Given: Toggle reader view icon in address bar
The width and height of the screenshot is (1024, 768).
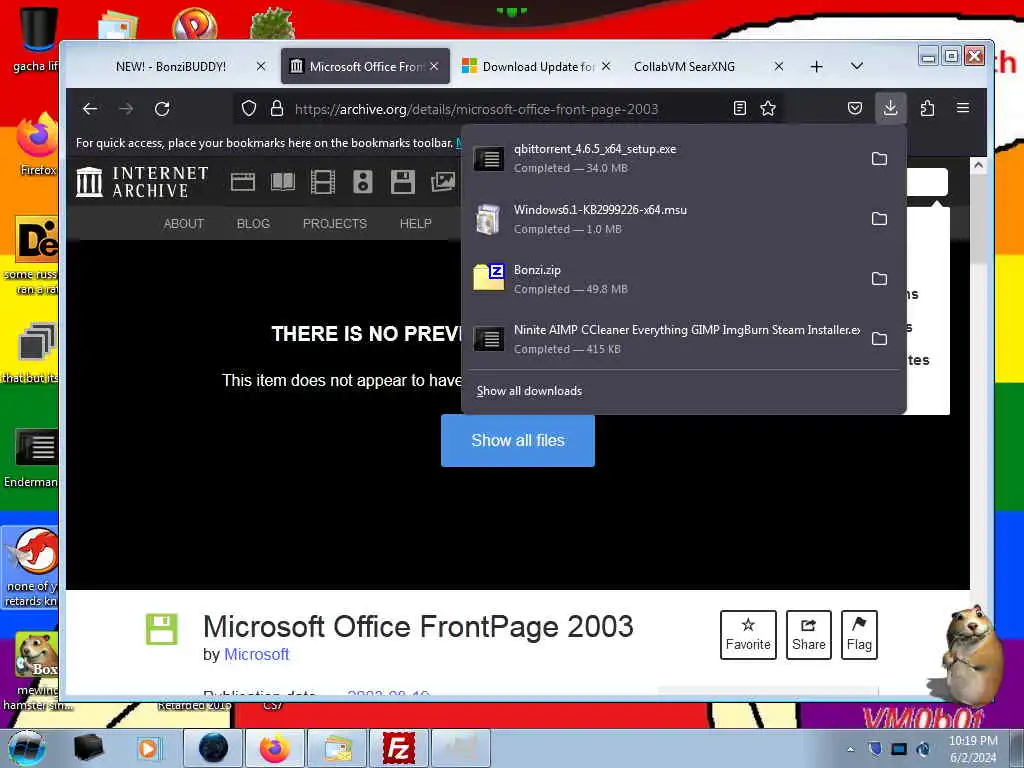Looking at the screenshot, I should click(740, 108).
